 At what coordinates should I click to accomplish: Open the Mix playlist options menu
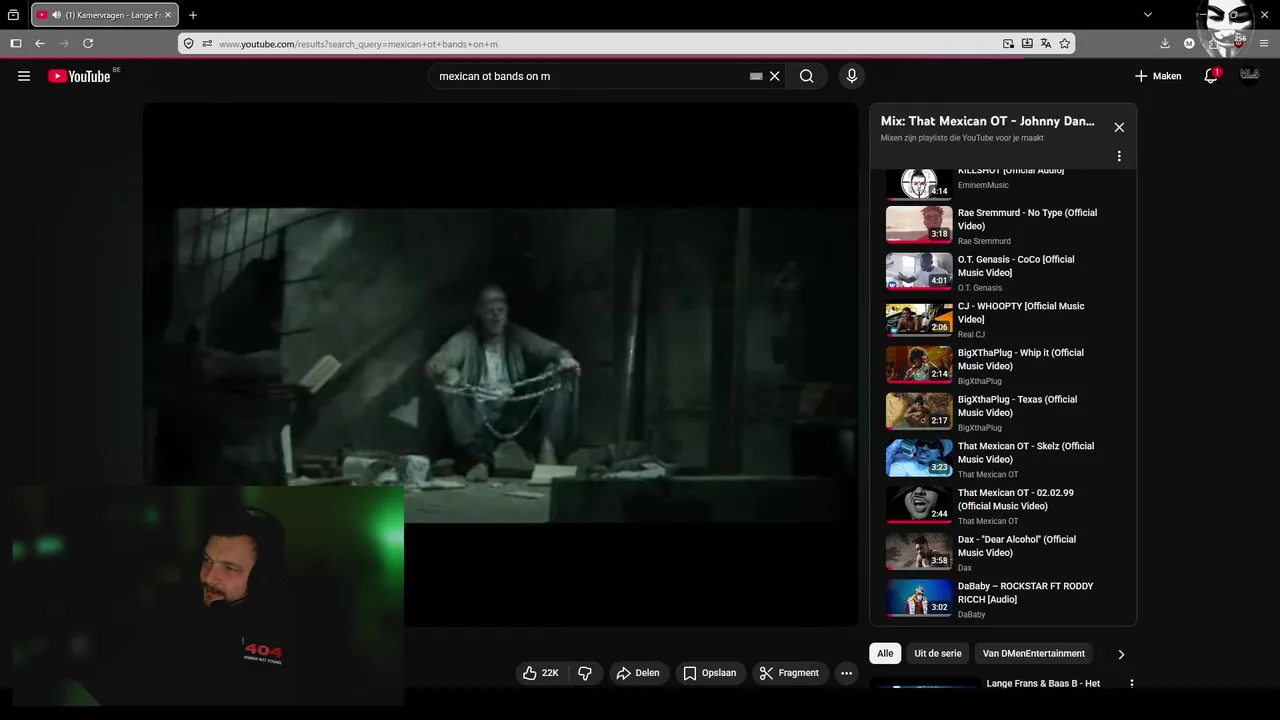pos(1119,156)
